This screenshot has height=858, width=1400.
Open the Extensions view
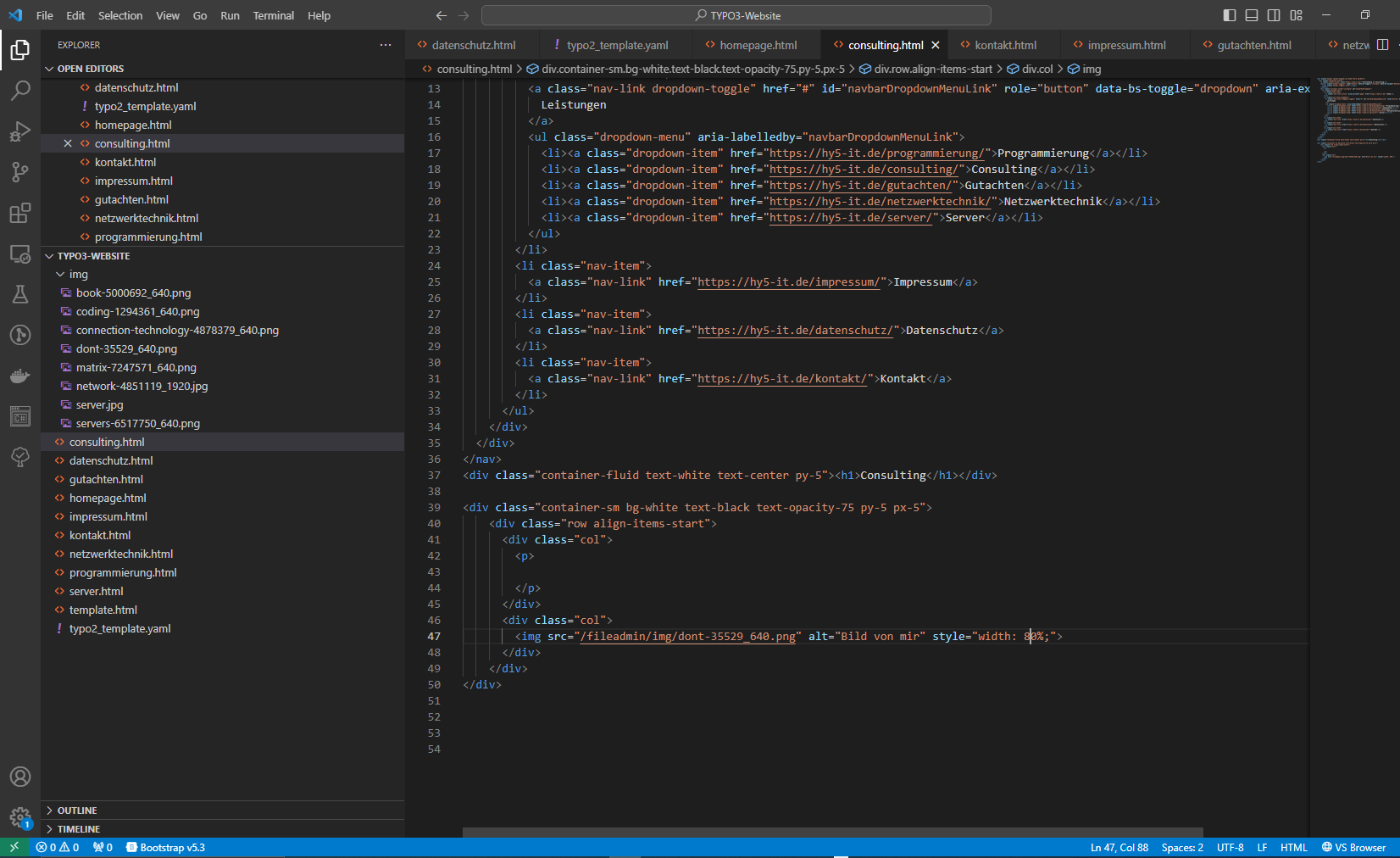coord(20,213)
